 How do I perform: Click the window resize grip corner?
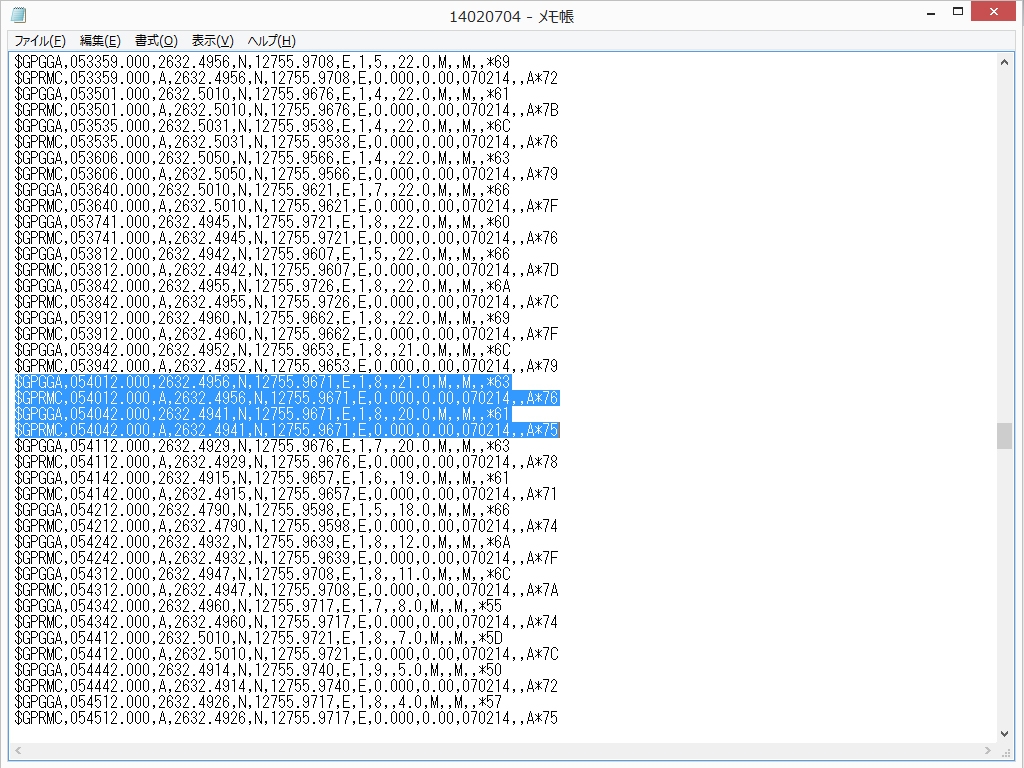point(1006,751)
